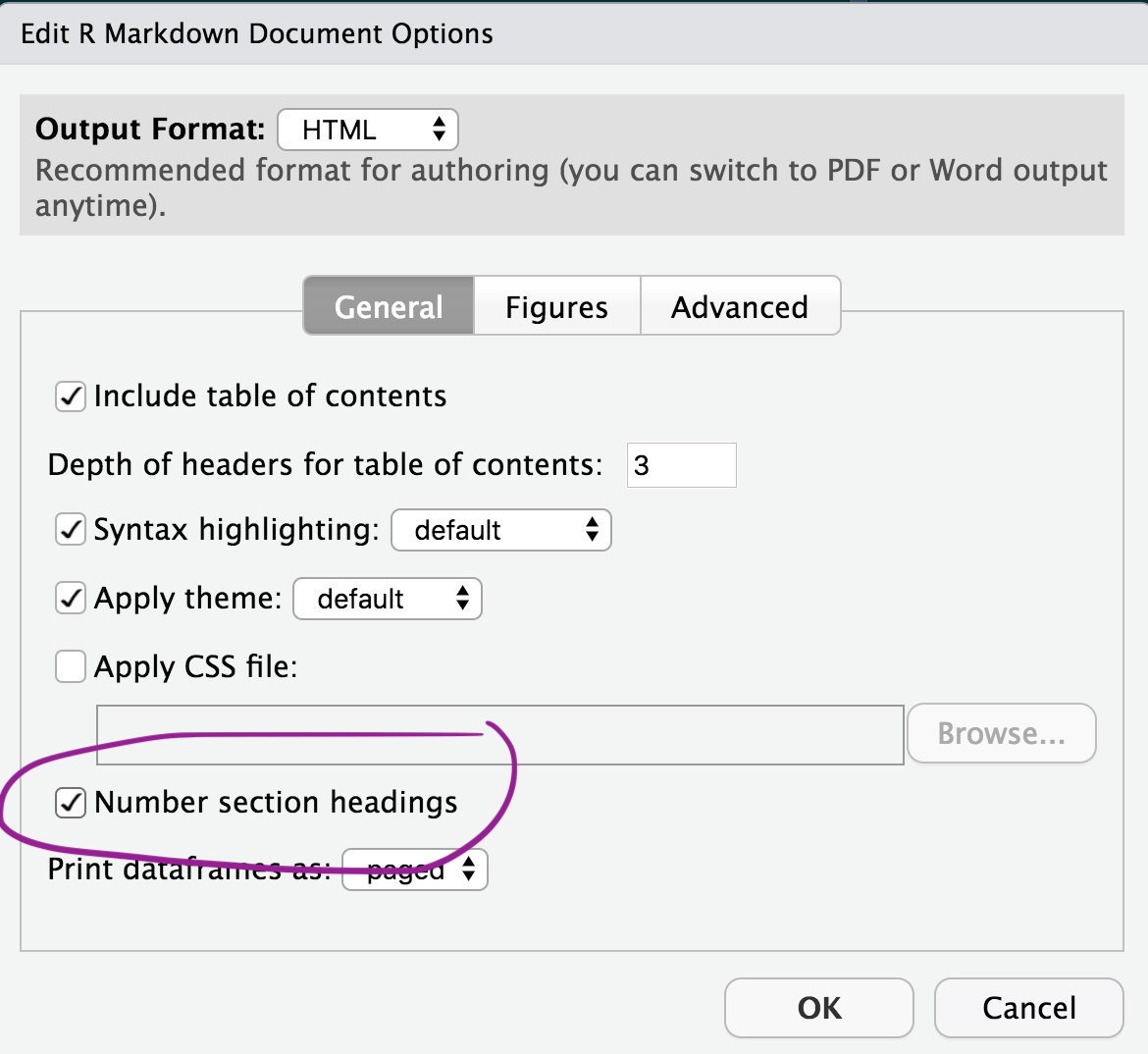Click OK to apply document options

point(818,1008)
